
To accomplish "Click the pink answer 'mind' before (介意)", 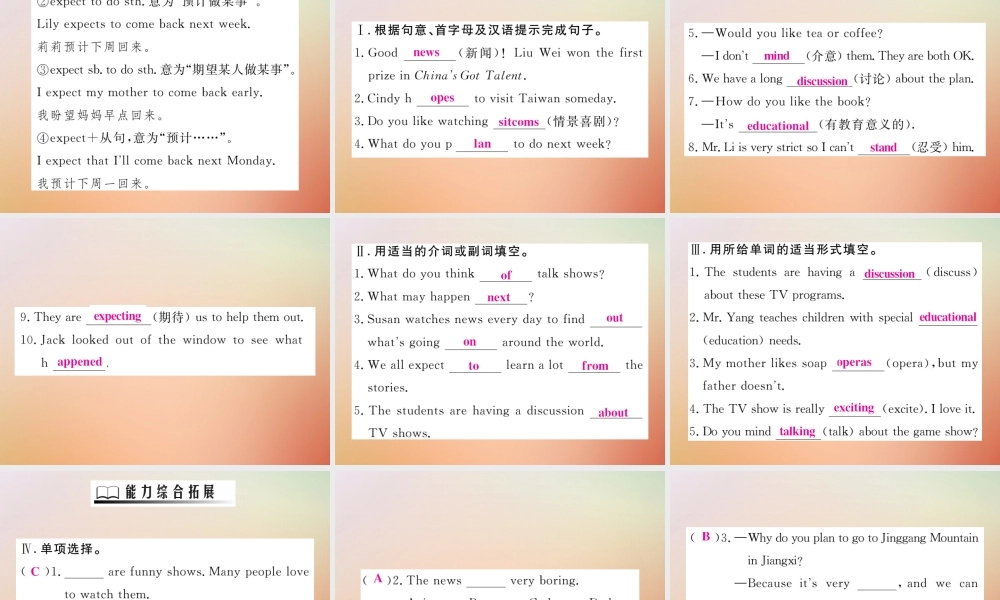I will click(x=777, y=56).
